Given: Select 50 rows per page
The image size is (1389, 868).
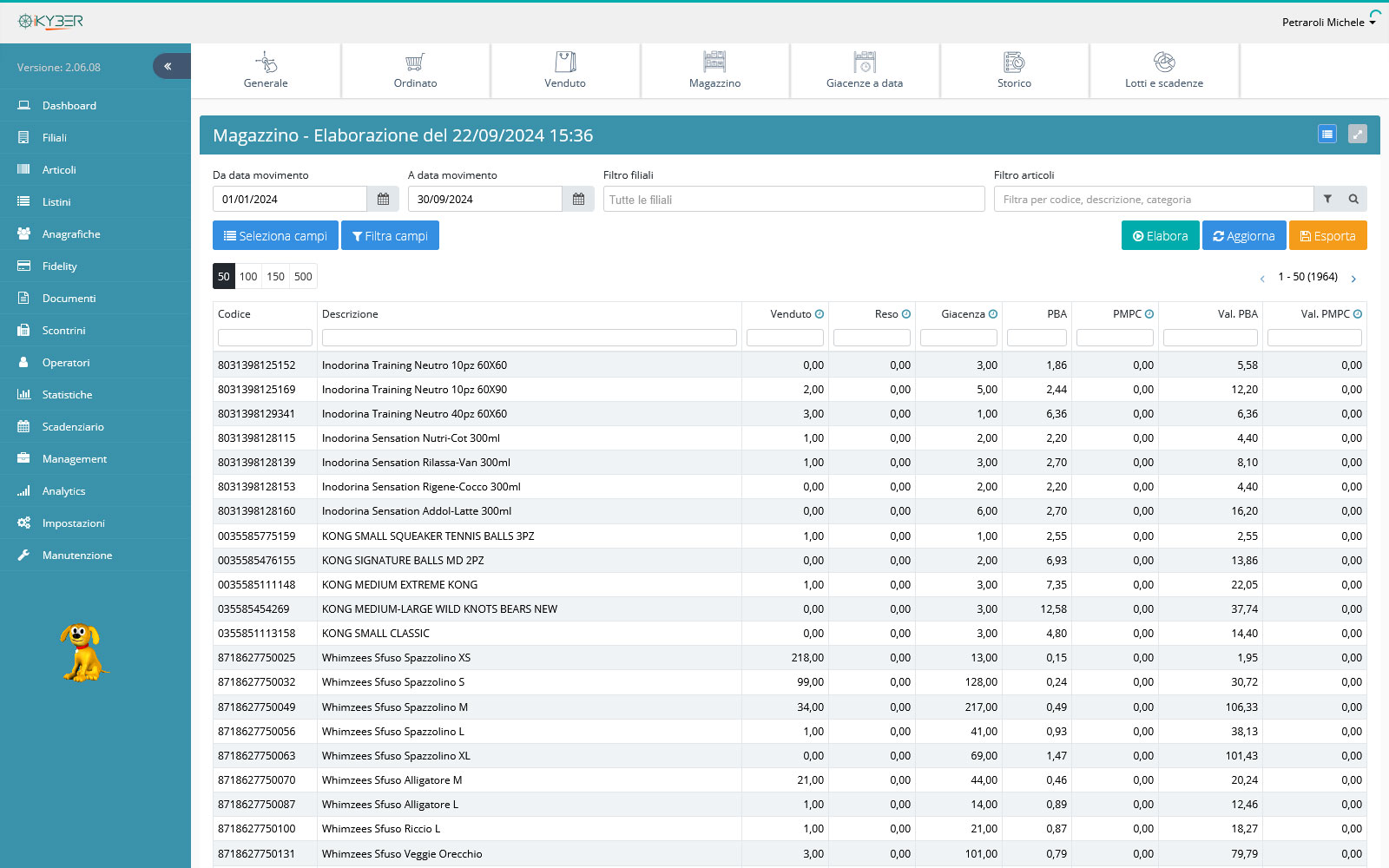Looking at the screenshot, I should click(224, 276).
